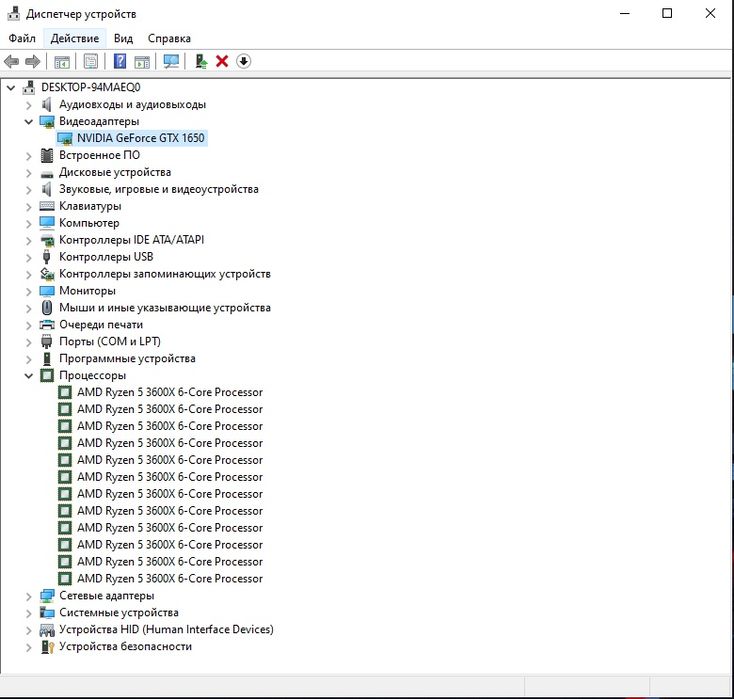Click the Forward arrow in the toolbar
Image resolution: width=734 pixels, height=699 pixels.
pos(32,61)
